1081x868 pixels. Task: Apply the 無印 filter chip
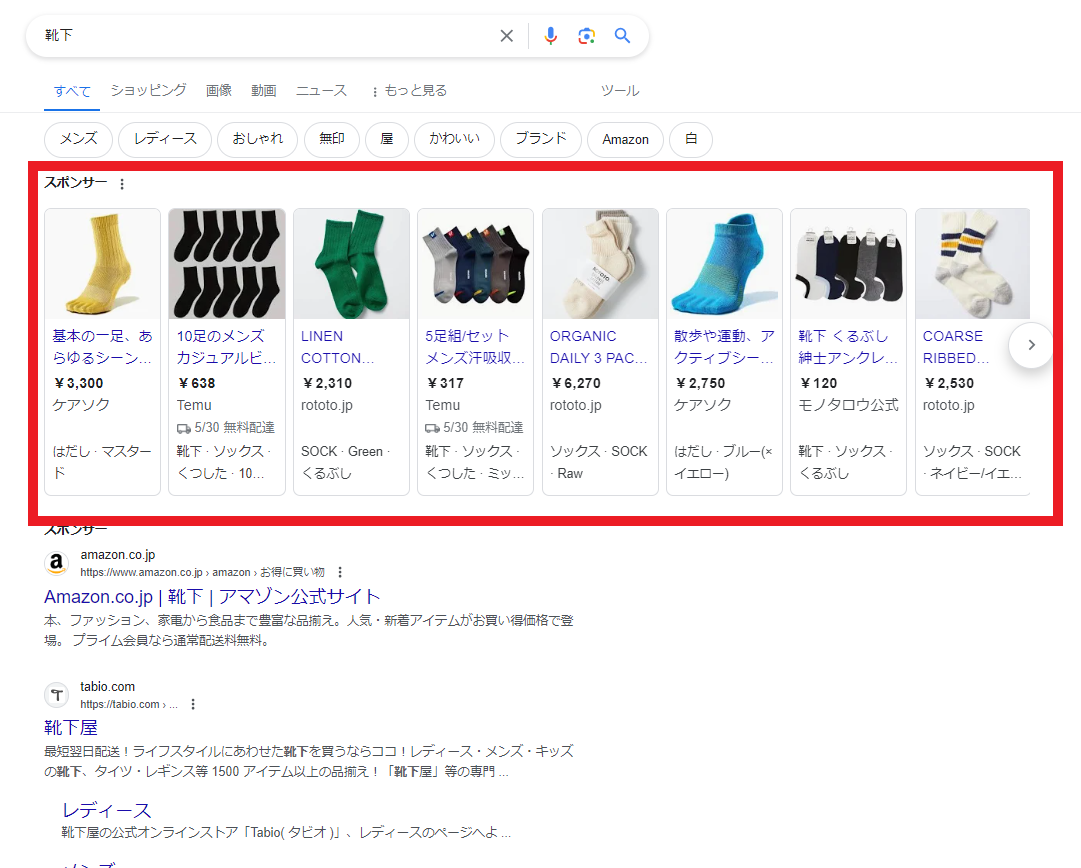(x=332, y=139)
